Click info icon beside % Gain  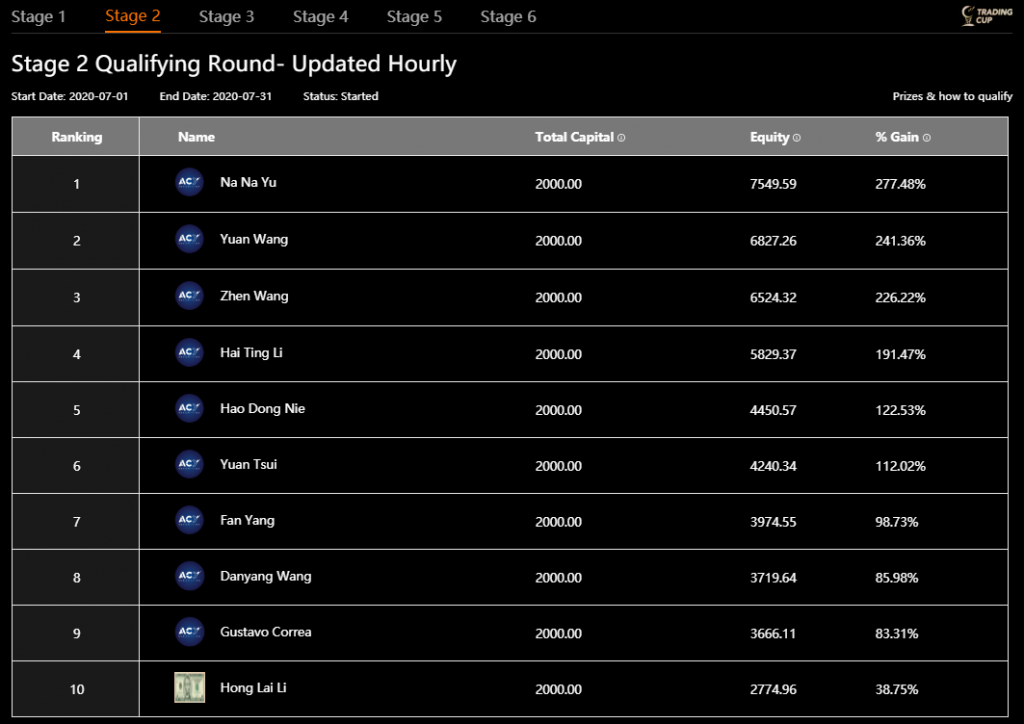[x=927, y=138]
